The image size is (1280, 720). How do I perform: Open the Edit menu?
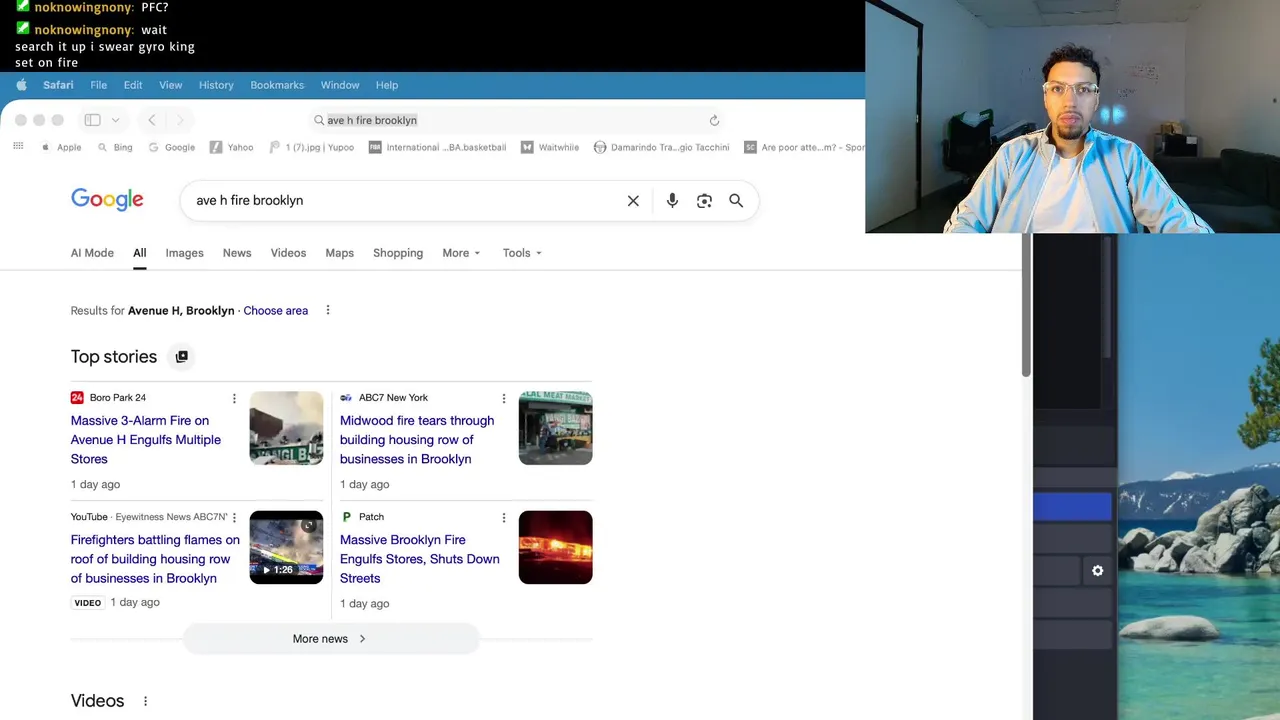coord(133,85)
